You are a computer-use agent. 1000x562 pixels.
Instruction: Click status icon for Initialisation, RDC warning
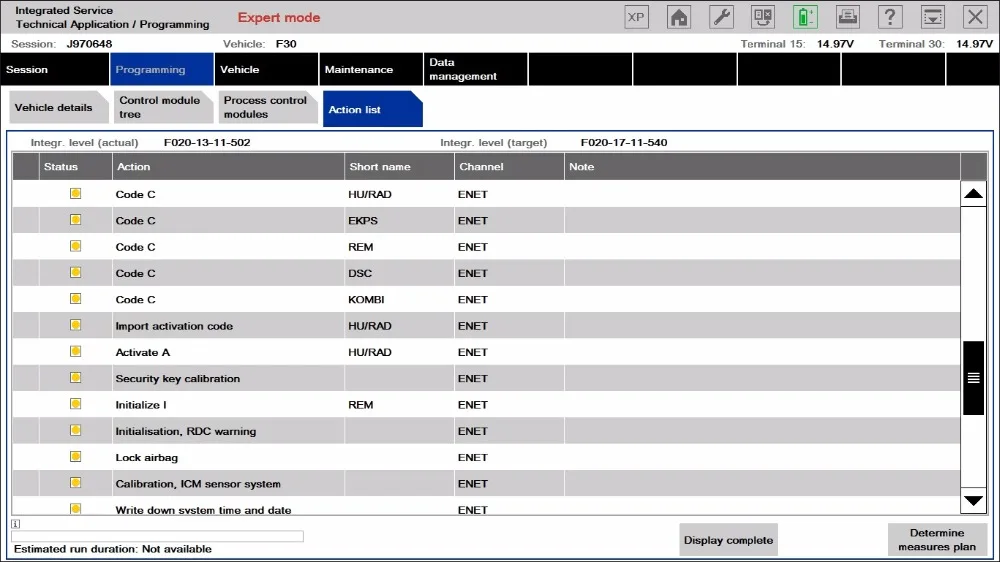pos(75,430)
